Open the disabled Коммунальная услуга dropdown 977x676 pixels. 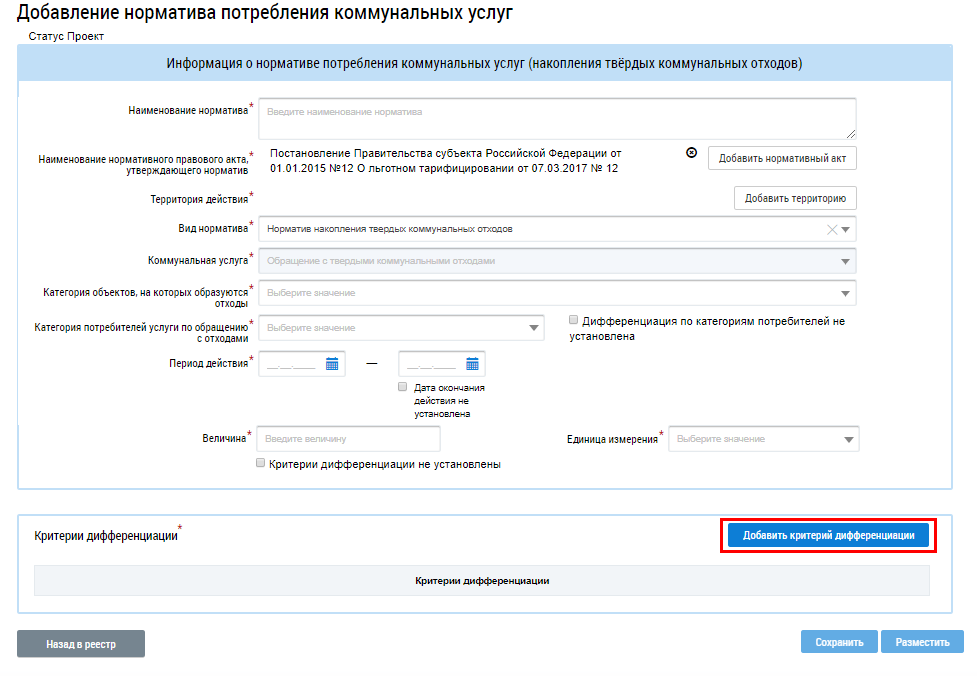[557, 261]
